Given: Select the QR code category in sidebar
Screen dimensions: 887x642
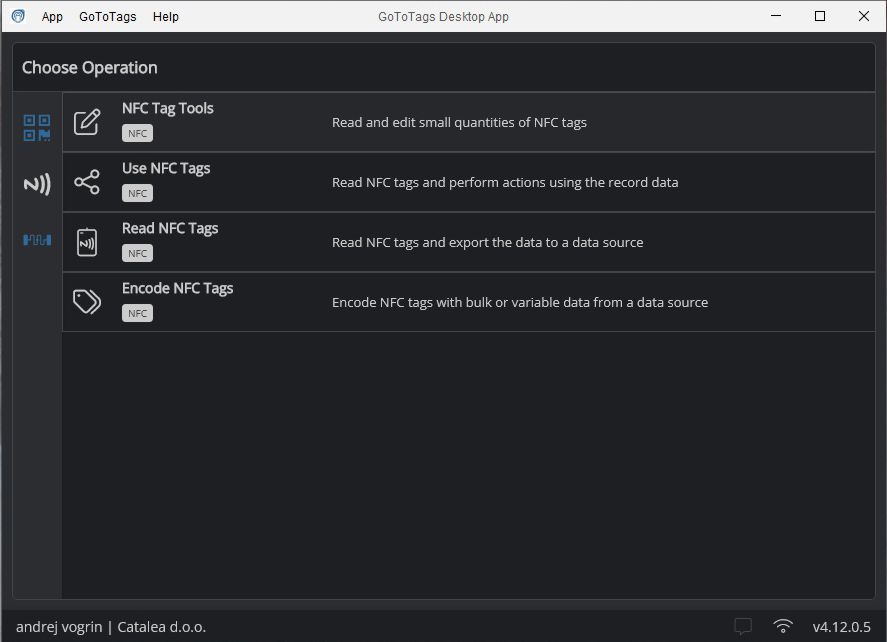Looking at the screenshot, I should click(x=37, y=128).
